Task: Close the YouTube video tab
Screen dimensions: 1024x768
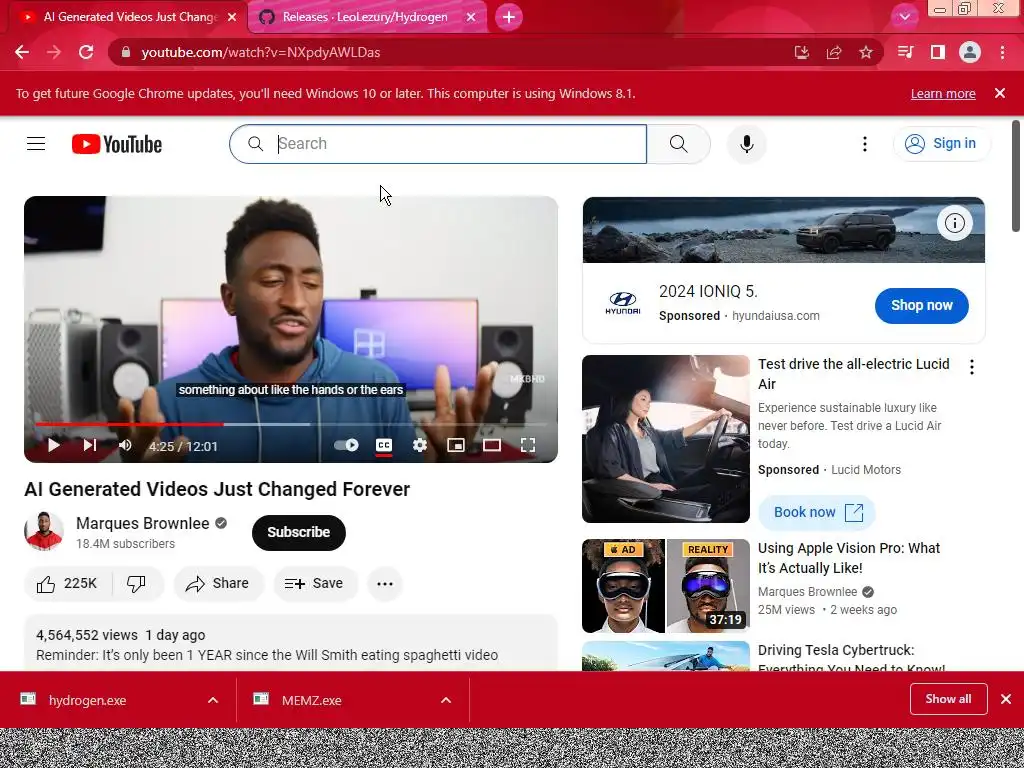Action: [232, 17]
